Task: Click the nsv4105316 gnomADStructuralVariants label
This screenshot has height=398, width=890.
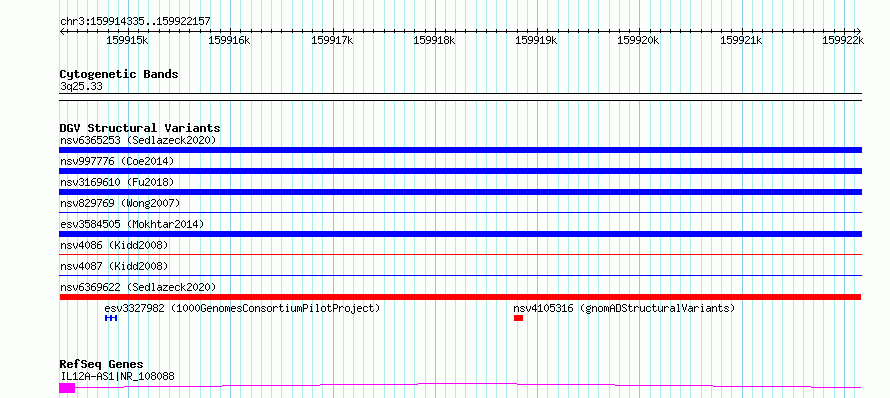Action: [x=624, y=308]
